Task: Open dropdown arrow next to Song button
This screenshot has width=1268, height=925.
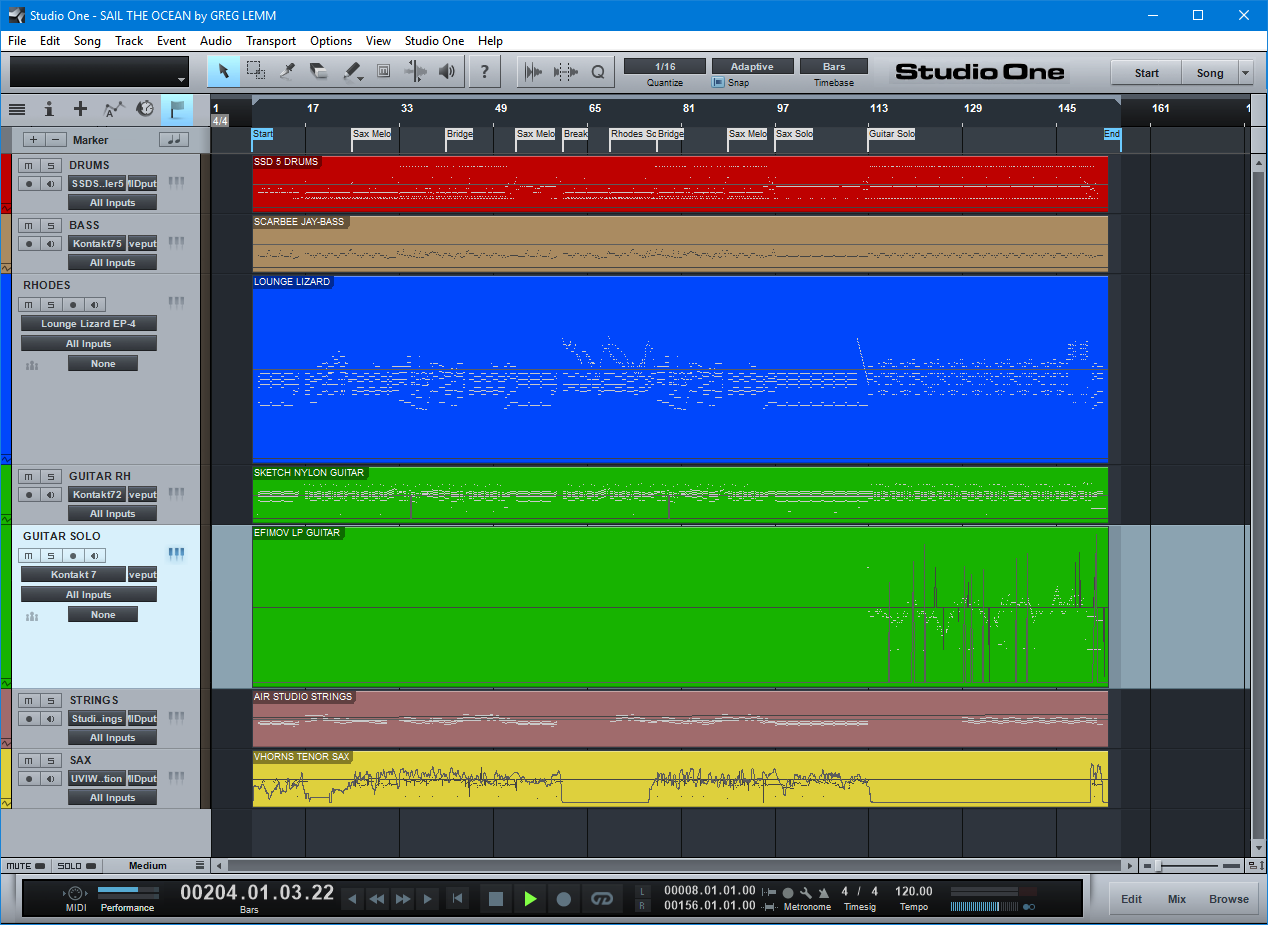Action: coord(1245,73)
